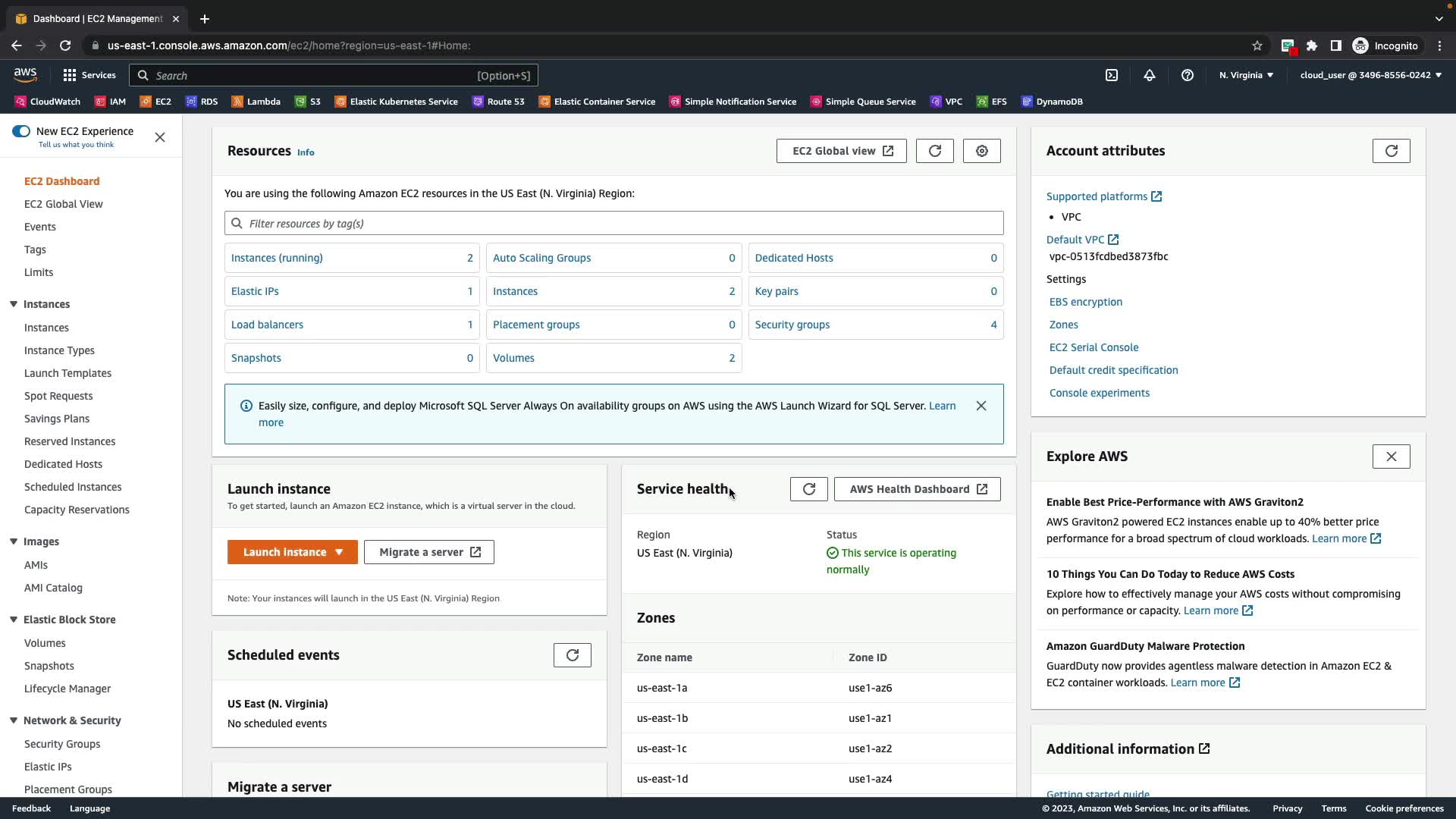Open AWS CloudShell icon in top bar
The height and width of the screenshot is (819, 1456).
(x=1112, y=75)
